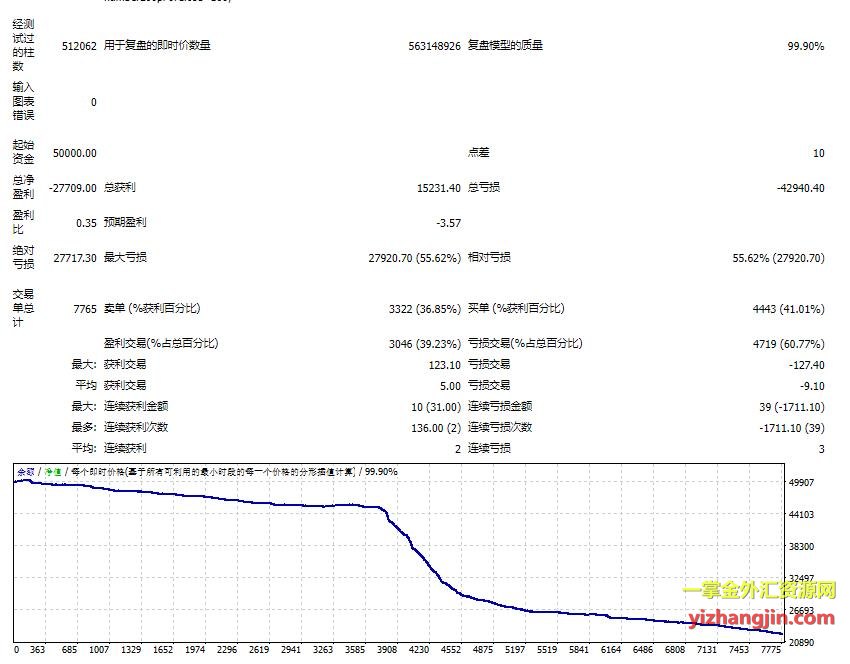
Task: Click the 卖单 (%获利百分比) label
Action: point(152,308)
